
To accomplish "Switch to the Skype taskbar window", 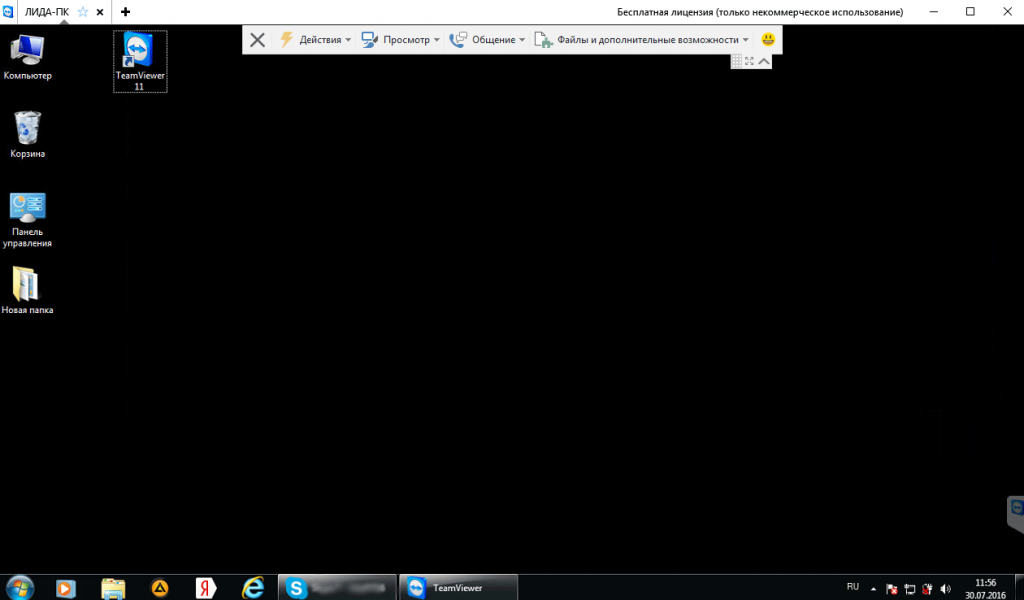I will [x=337, y=588].
